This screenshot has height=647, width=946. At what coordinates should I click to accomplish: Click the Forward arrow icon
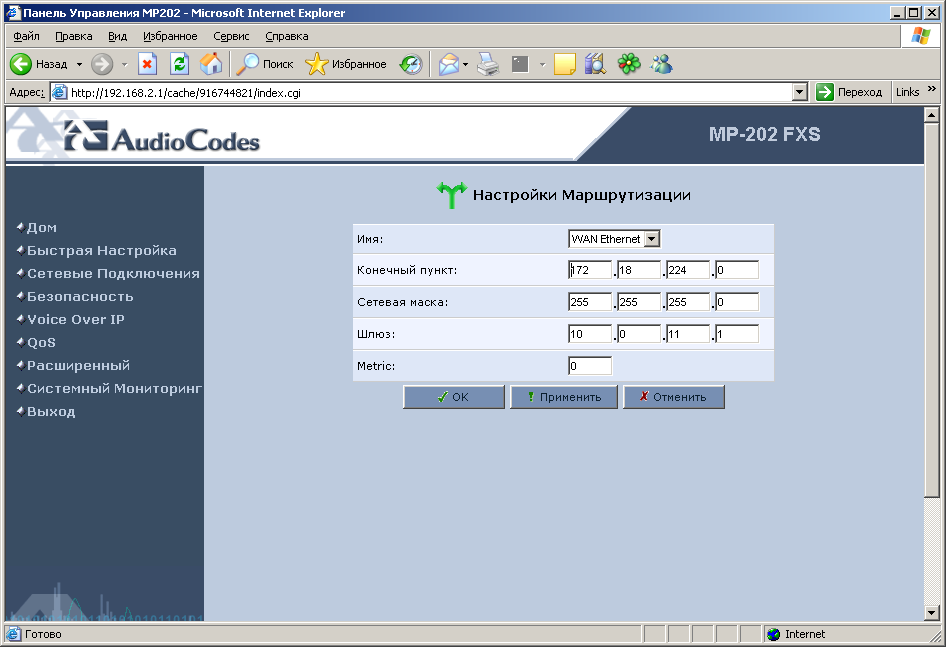coord(102,64)
